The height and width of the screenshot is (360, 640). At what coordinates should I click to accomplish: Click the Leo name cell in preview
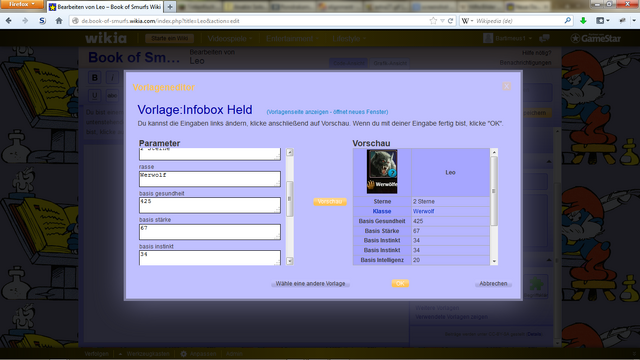click(x=451, y=172)
